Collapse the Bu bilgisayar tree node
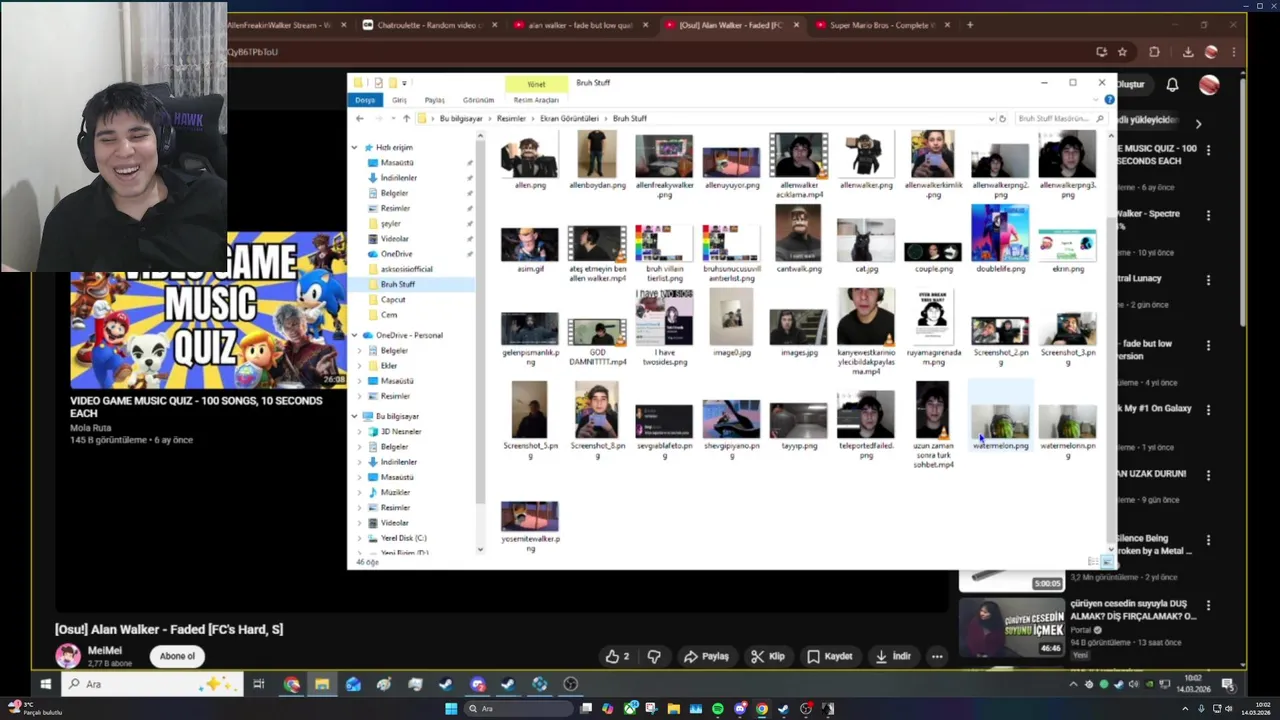Image resolution: width=1280 pixels, height=720 pixels. [x=354, y=416]
